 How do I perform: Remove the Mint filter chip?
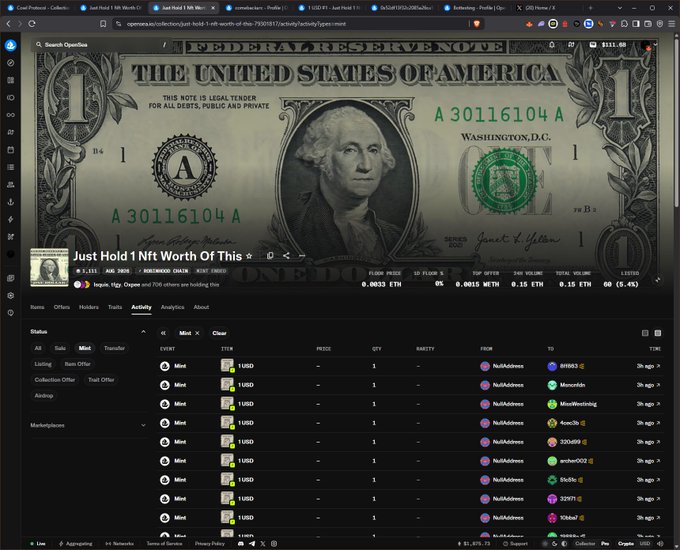(197, 333)
